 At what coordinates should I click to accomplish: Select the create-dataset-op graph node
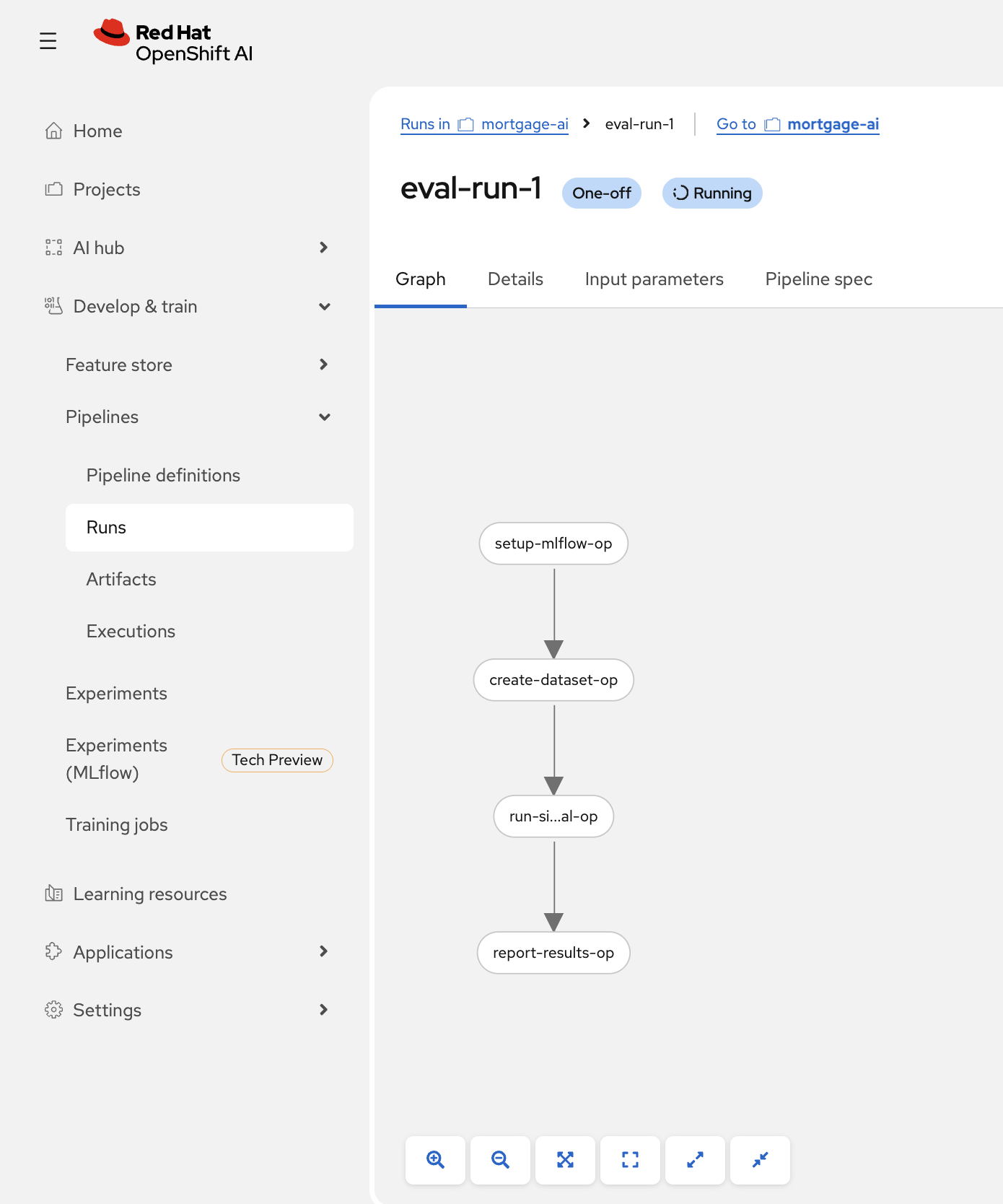coord(553,680)
